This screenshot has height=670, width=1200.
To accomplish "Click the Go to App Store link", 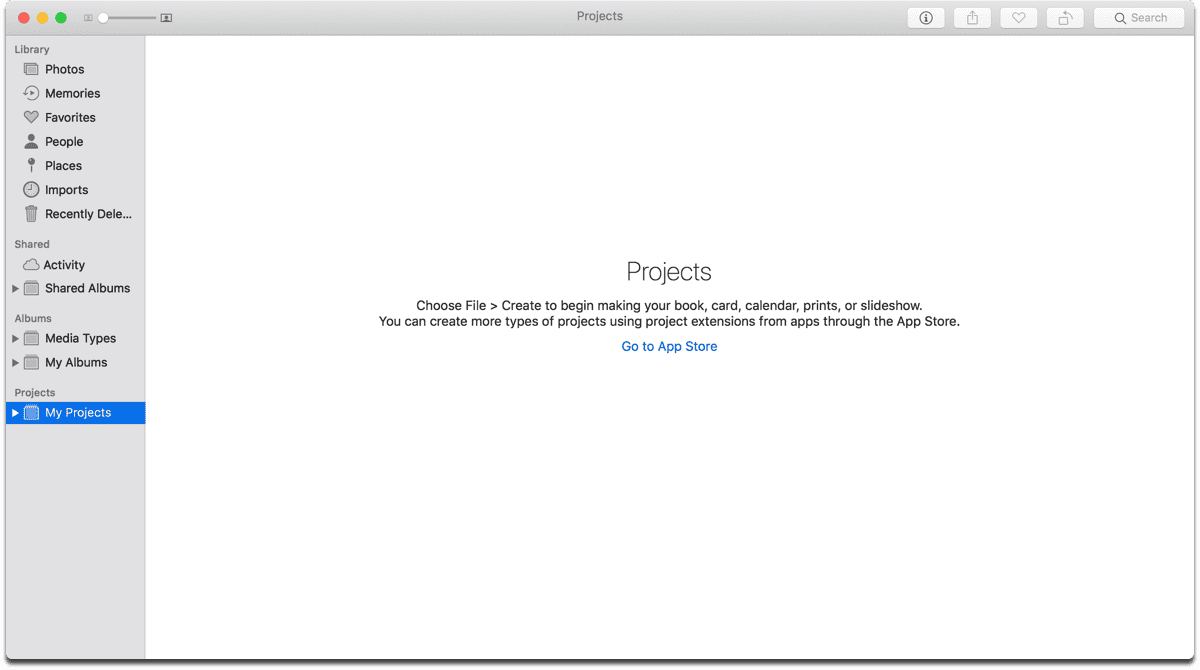I will point(669,346).
